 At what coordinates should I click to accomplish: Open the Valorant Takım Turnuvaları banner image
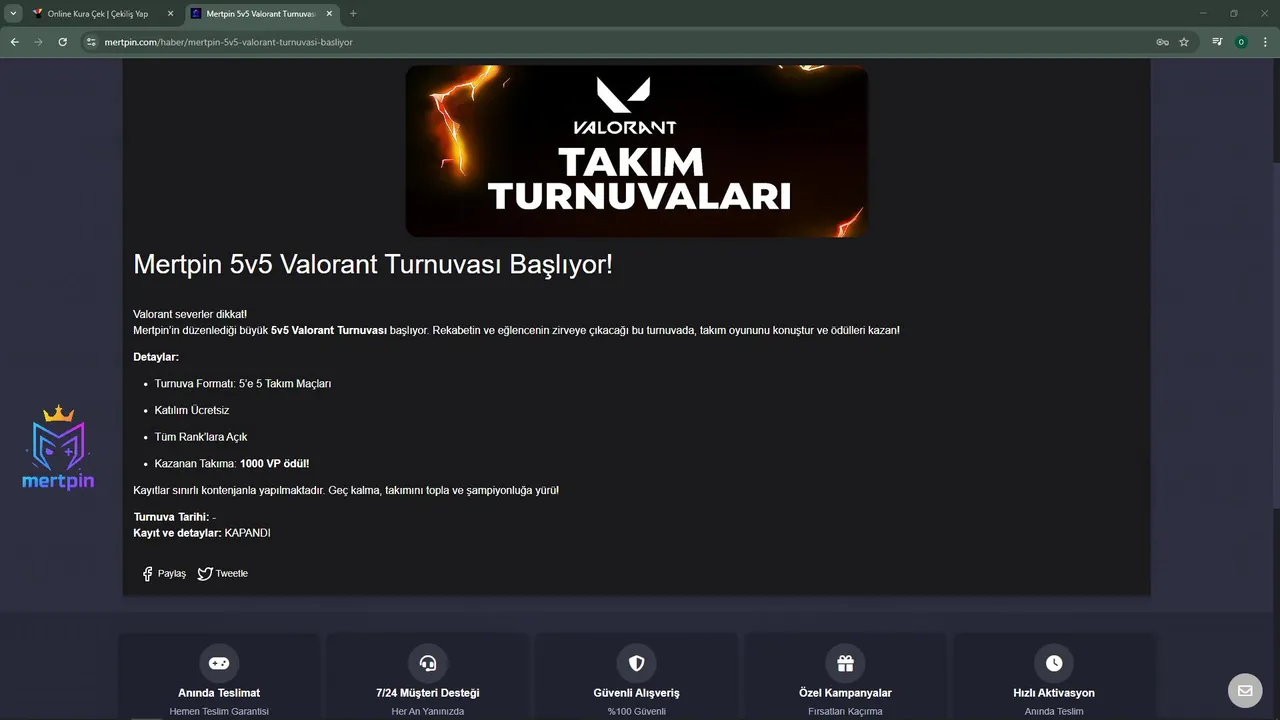click(636, 151)
